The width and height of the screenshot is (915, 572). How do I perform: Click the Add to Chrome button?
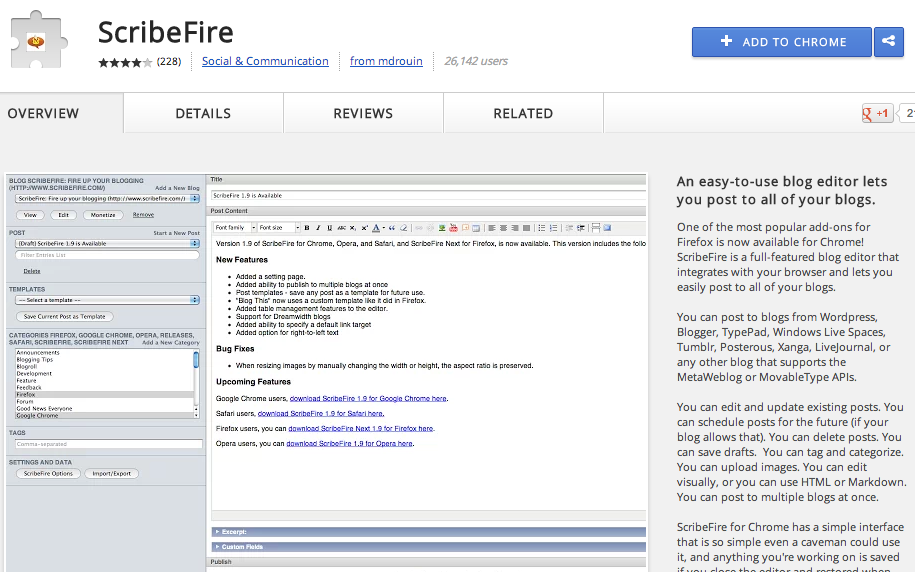(782, 41)
